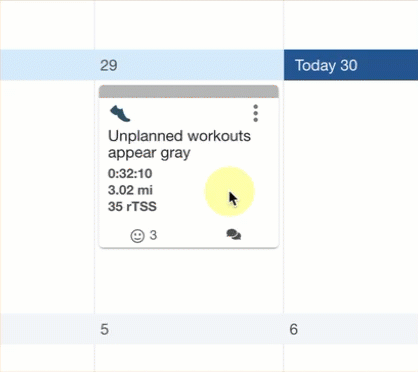Click the gray status bar on workout card
418x372 pixels.
click(189, 91)
